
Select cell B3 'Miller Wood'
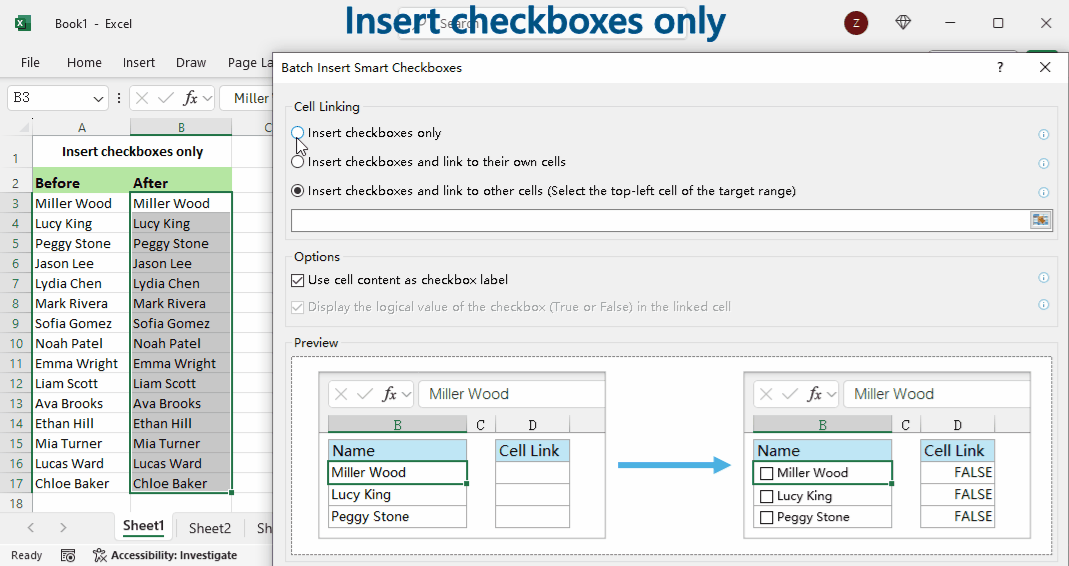(181, 203)
